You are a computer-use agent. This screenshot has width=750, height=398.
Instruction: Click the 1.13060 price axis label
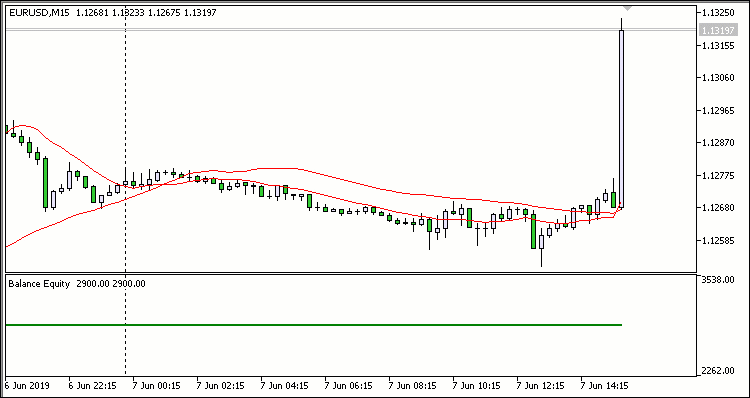(x=717, y=78)
